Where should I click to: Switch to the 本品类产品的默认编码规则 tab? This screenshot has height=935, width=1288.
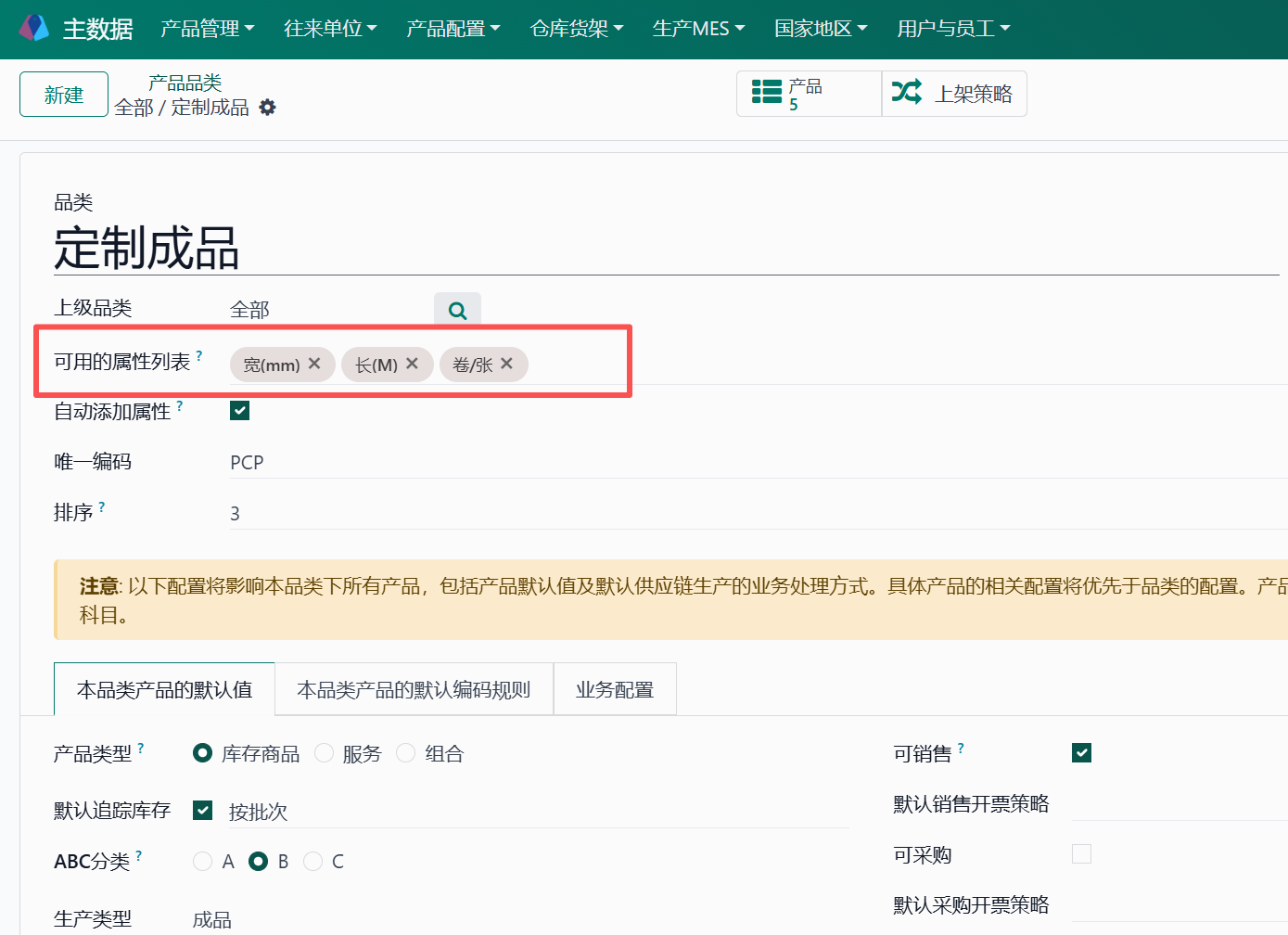tap(414, 688)
